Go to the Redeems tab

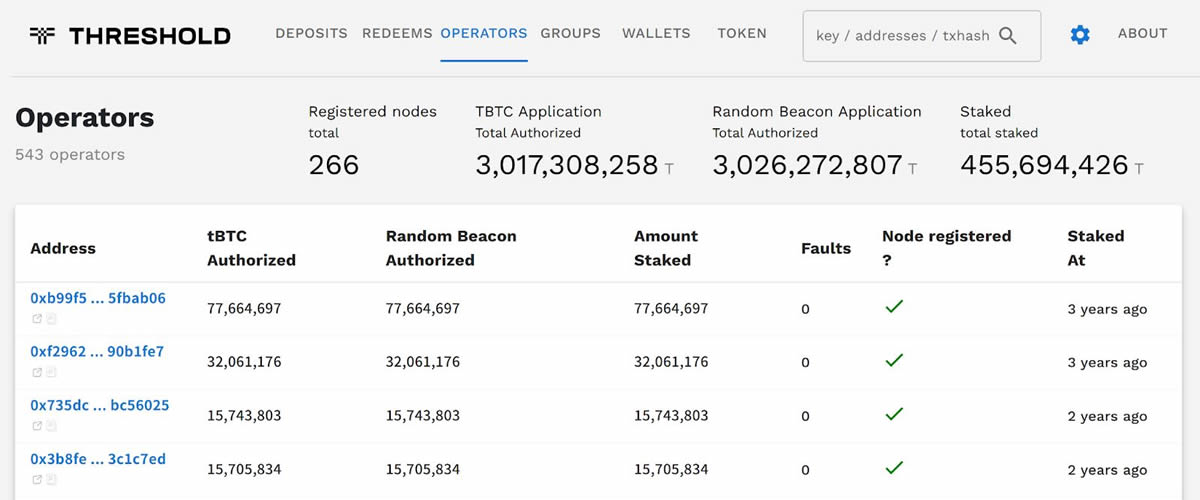point(397,33)
